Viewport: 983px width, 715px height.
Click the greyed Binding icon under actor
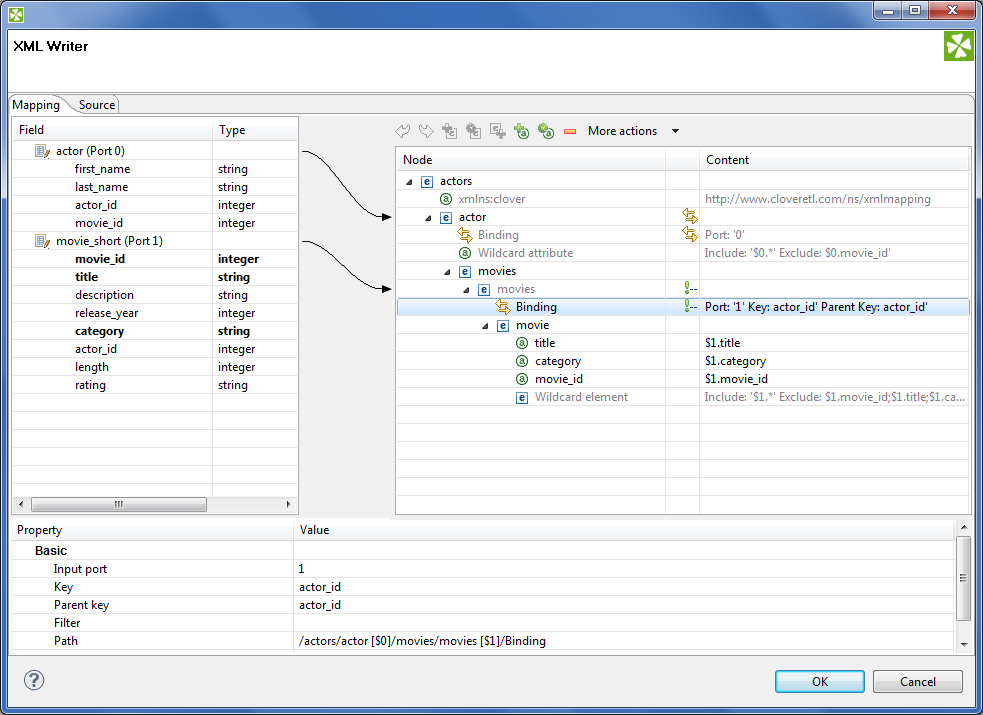(465, 235)
